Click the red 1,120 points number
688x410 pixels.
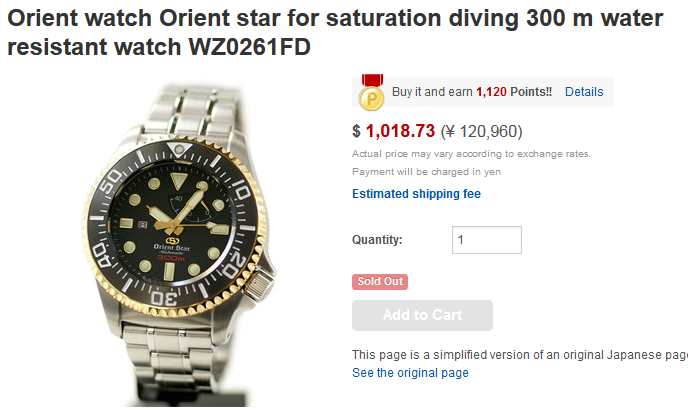click(x=491, y=92)
